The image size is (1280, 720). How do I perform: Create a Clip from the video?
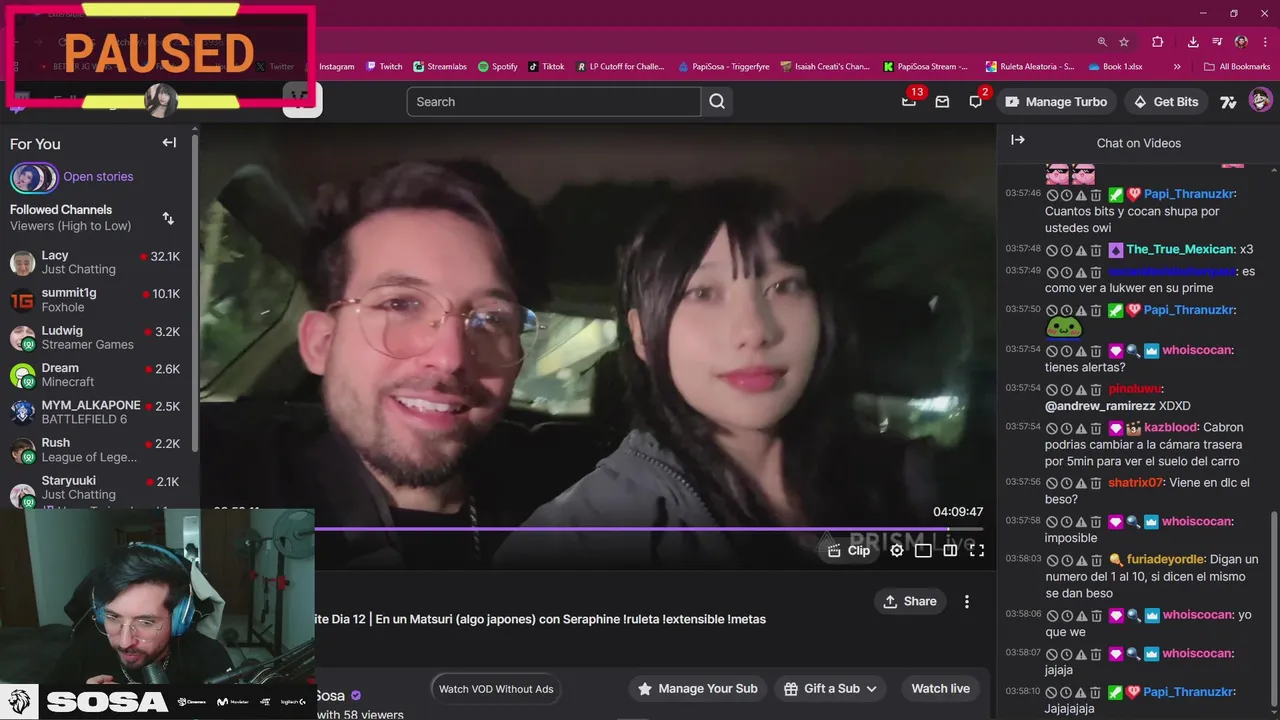(x=849, y=550)
